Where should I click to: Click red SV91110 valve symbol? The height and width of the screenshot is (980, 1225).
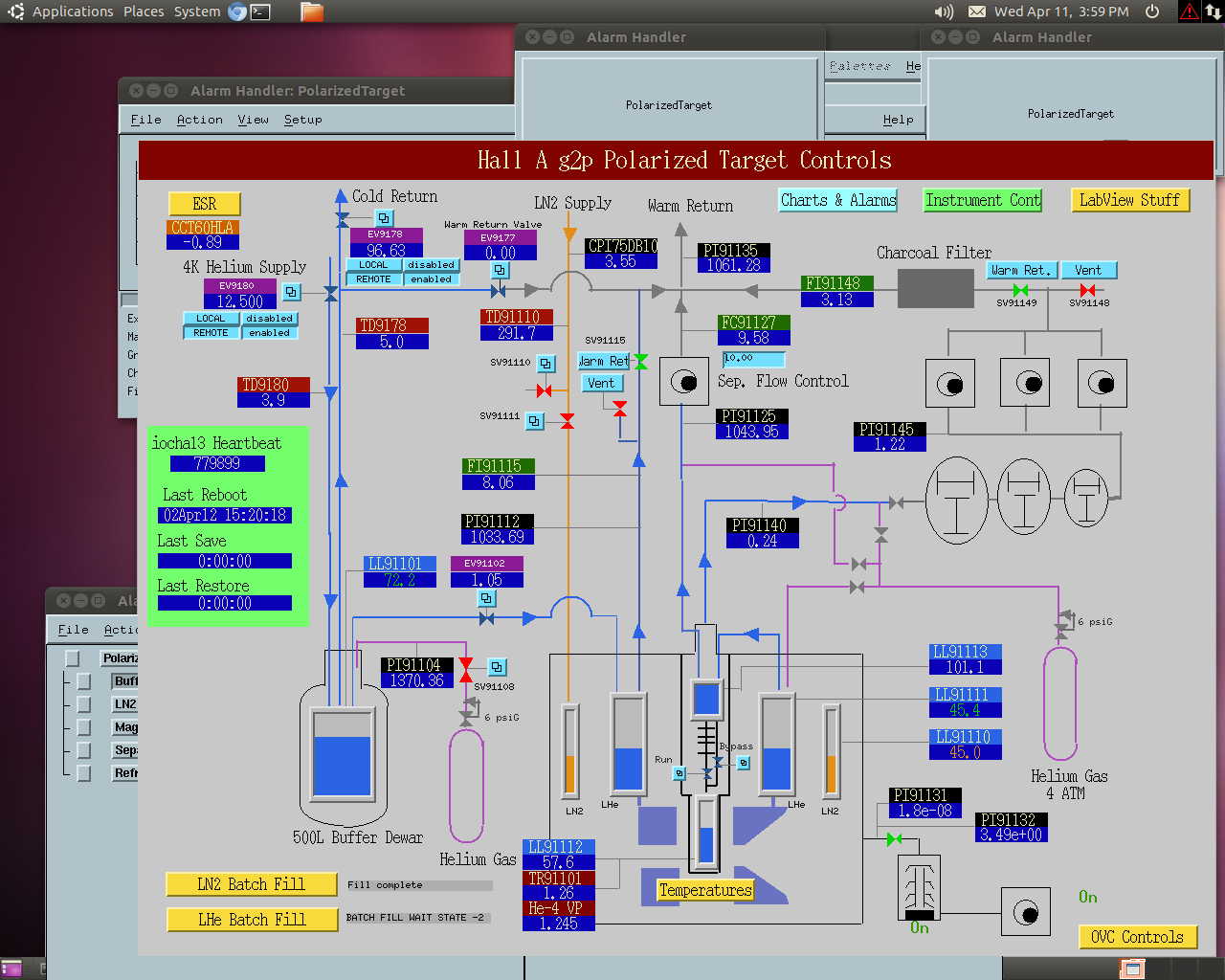pyautogui.click(x=544, y=390)
